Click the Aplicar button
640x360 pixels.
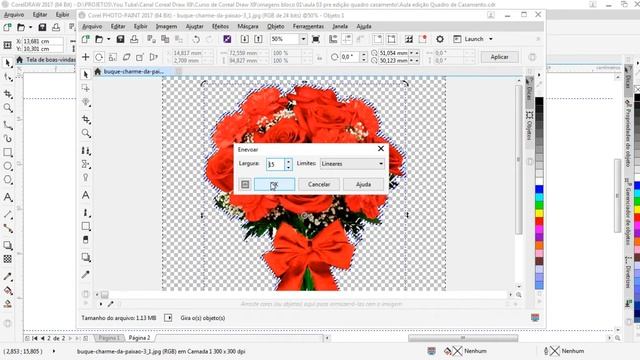499,57
